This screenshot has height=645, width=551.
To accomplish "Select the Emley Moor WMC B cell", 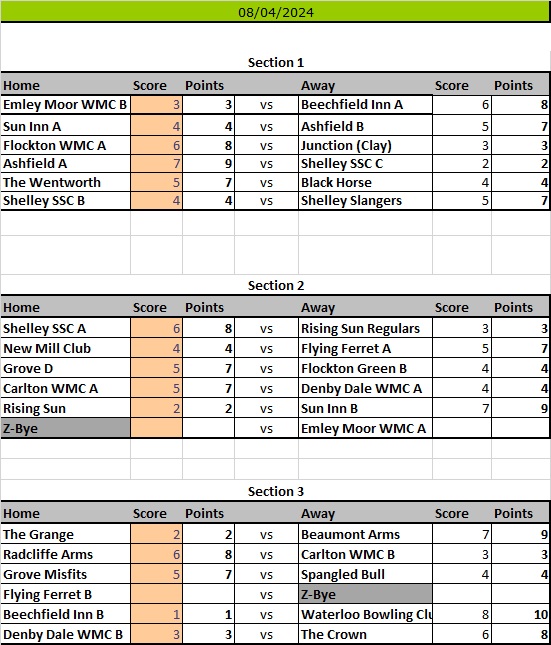I will 65,105.
